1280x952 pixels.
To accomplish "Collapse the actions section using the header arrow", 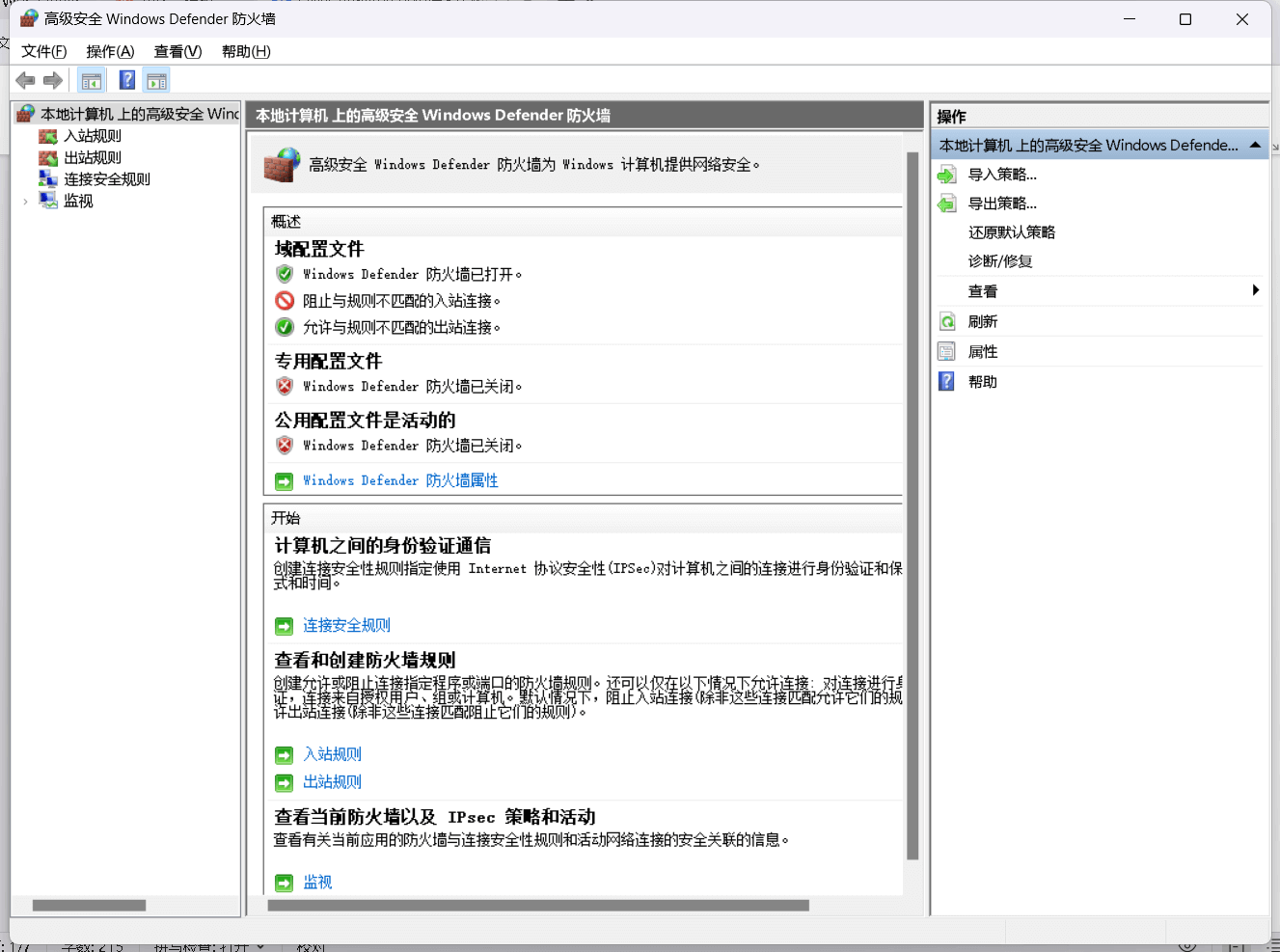I will tap(1255, 145).
